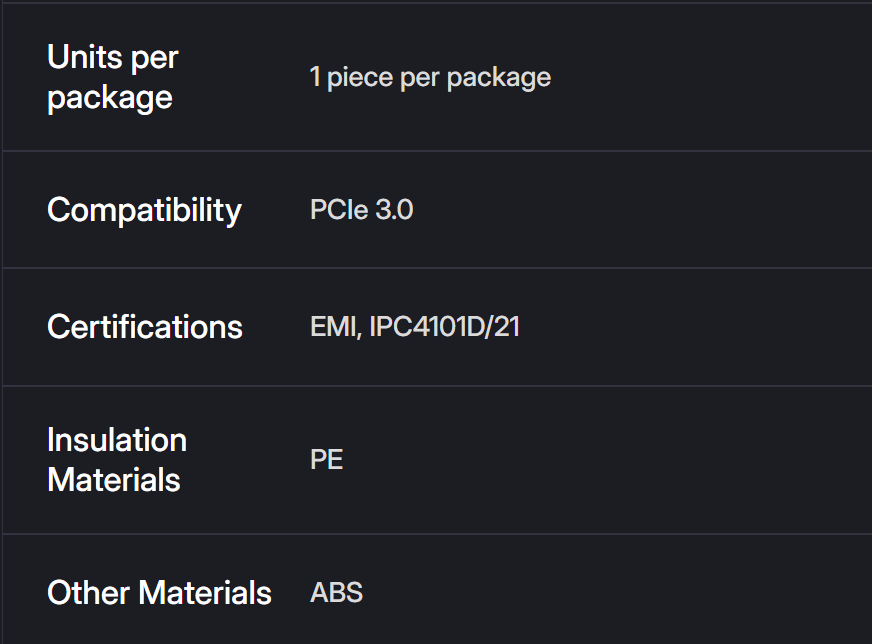
Task: Click the Other Materials label
Action: point(159,592)
